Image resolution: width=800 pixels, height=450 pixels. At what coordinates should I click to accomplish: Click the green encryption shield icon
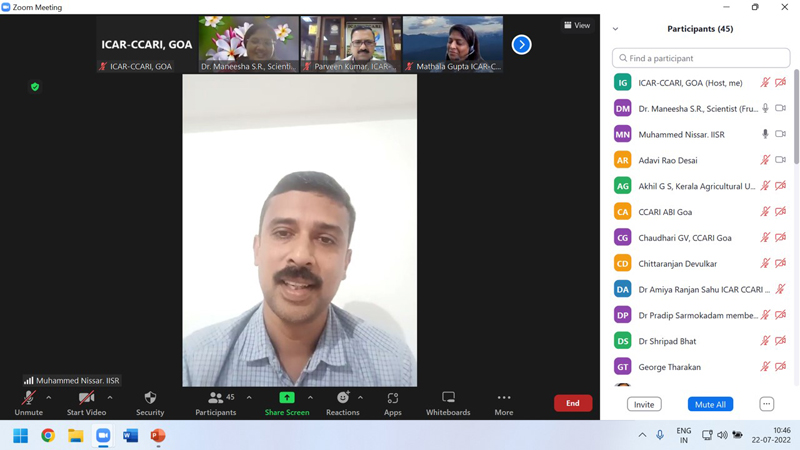coord(35,87)
